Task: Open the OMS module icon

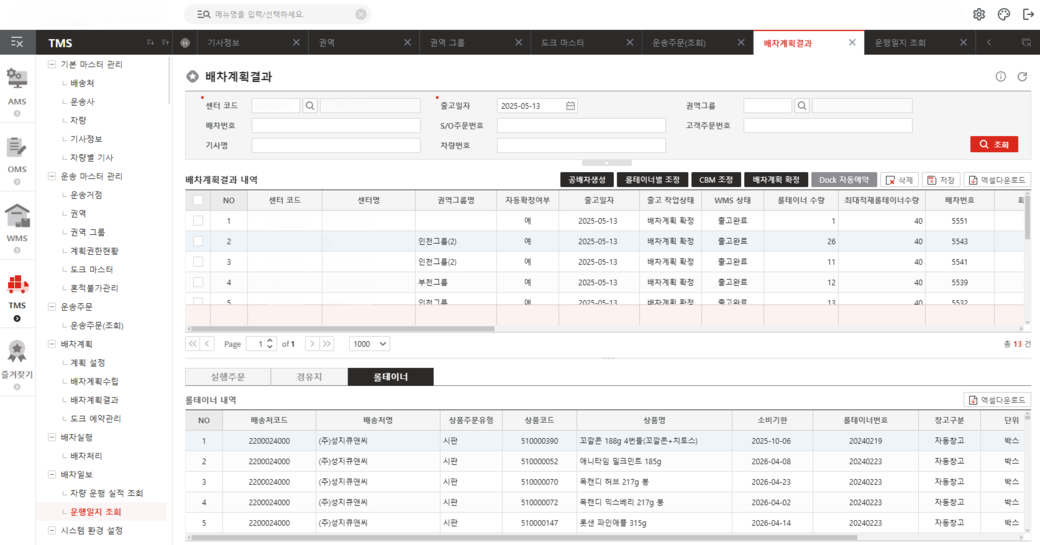Action: 17,147
